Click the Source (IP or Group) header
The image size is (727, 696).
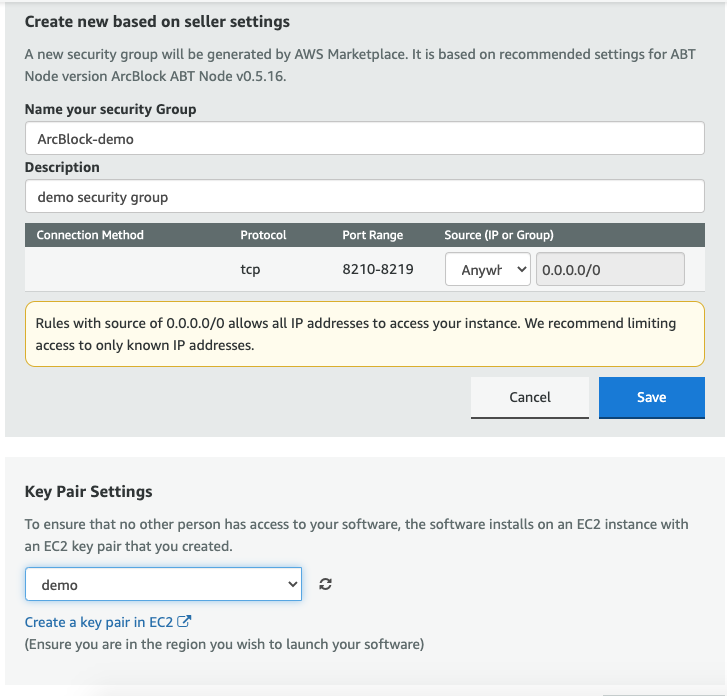pos(498,235)
